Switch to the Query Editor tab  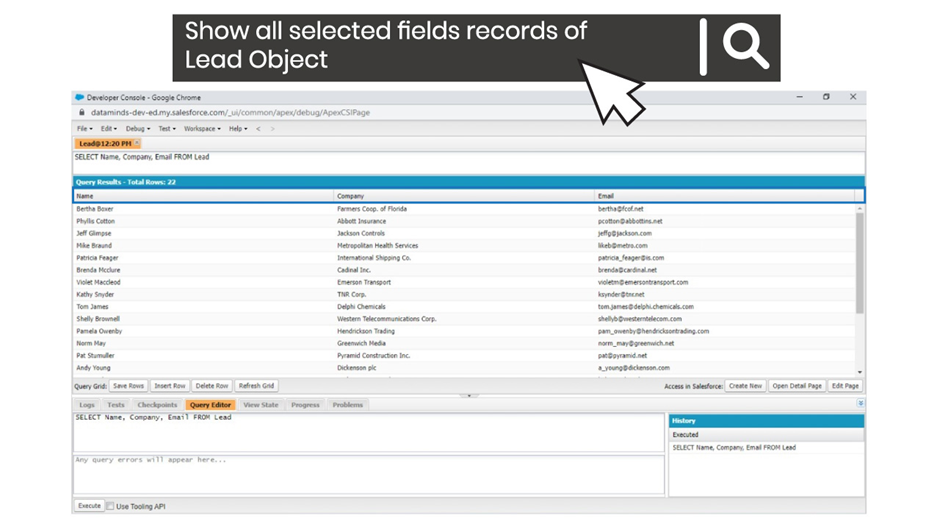(210, 405)
